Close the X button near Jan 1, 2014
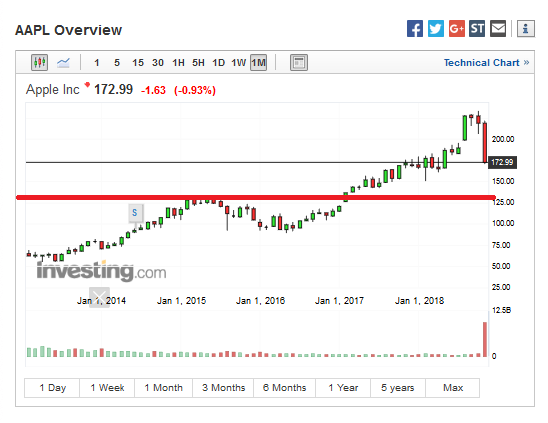The image size is (548, 423). point(99,297)
